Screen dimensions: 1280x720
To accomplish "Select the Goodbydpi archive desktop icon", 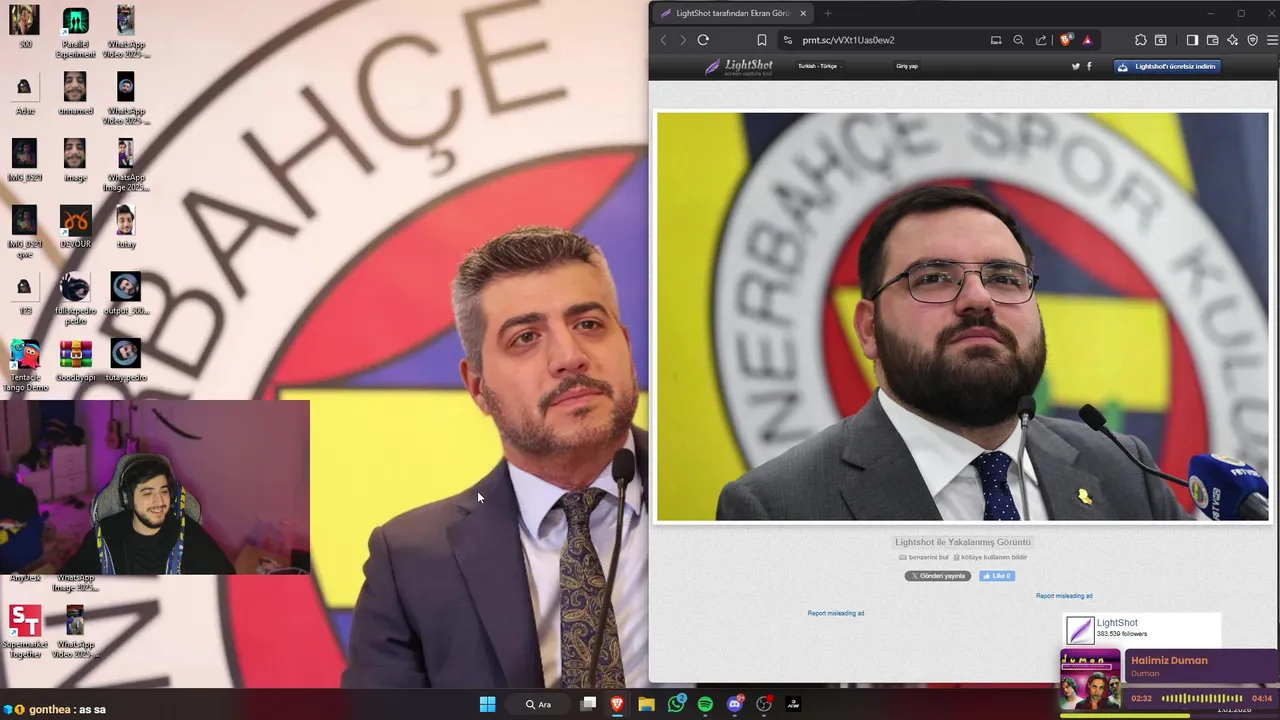I will click(75, 361).
